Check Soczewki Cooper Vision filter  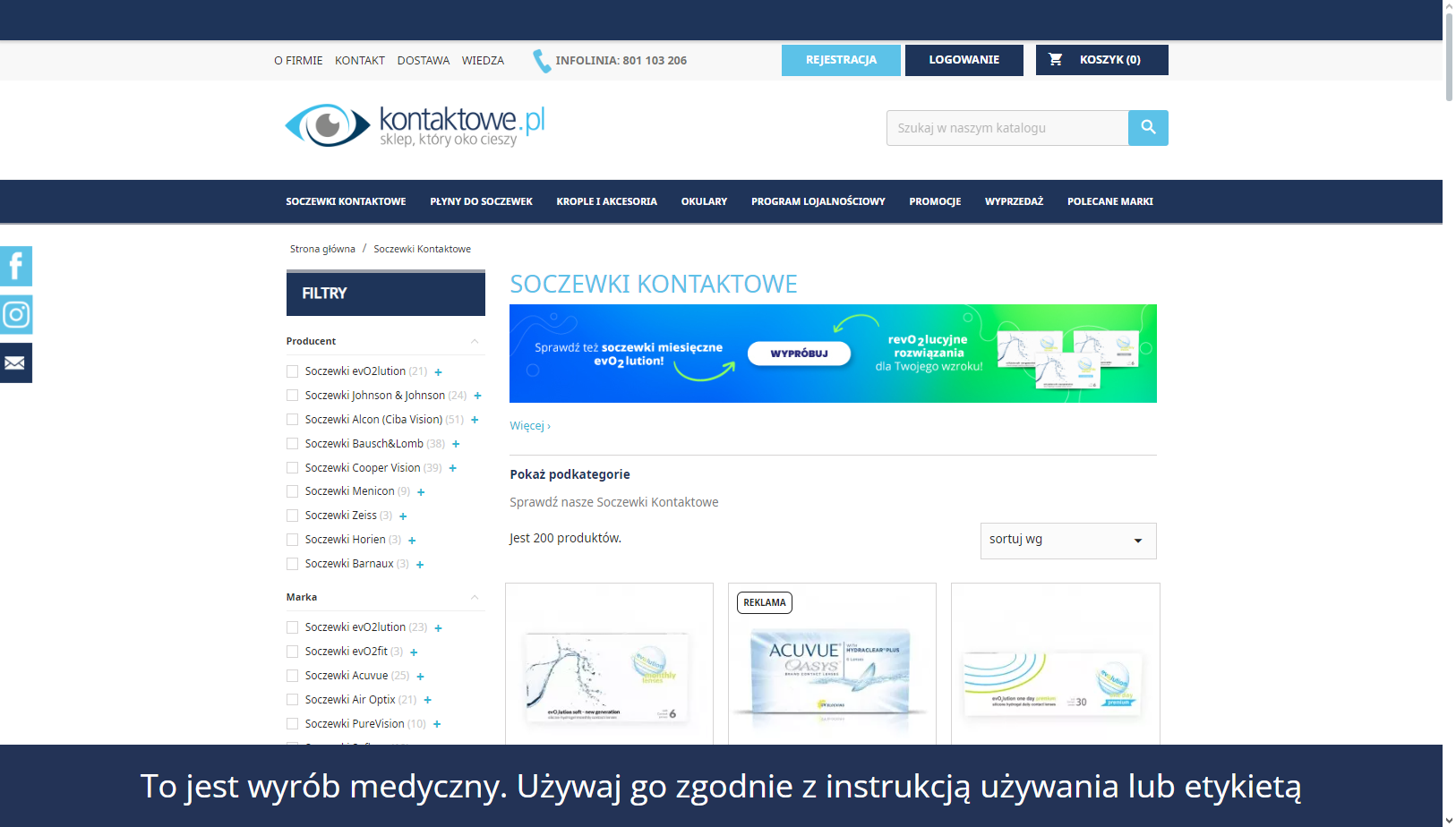pos(292,468)
